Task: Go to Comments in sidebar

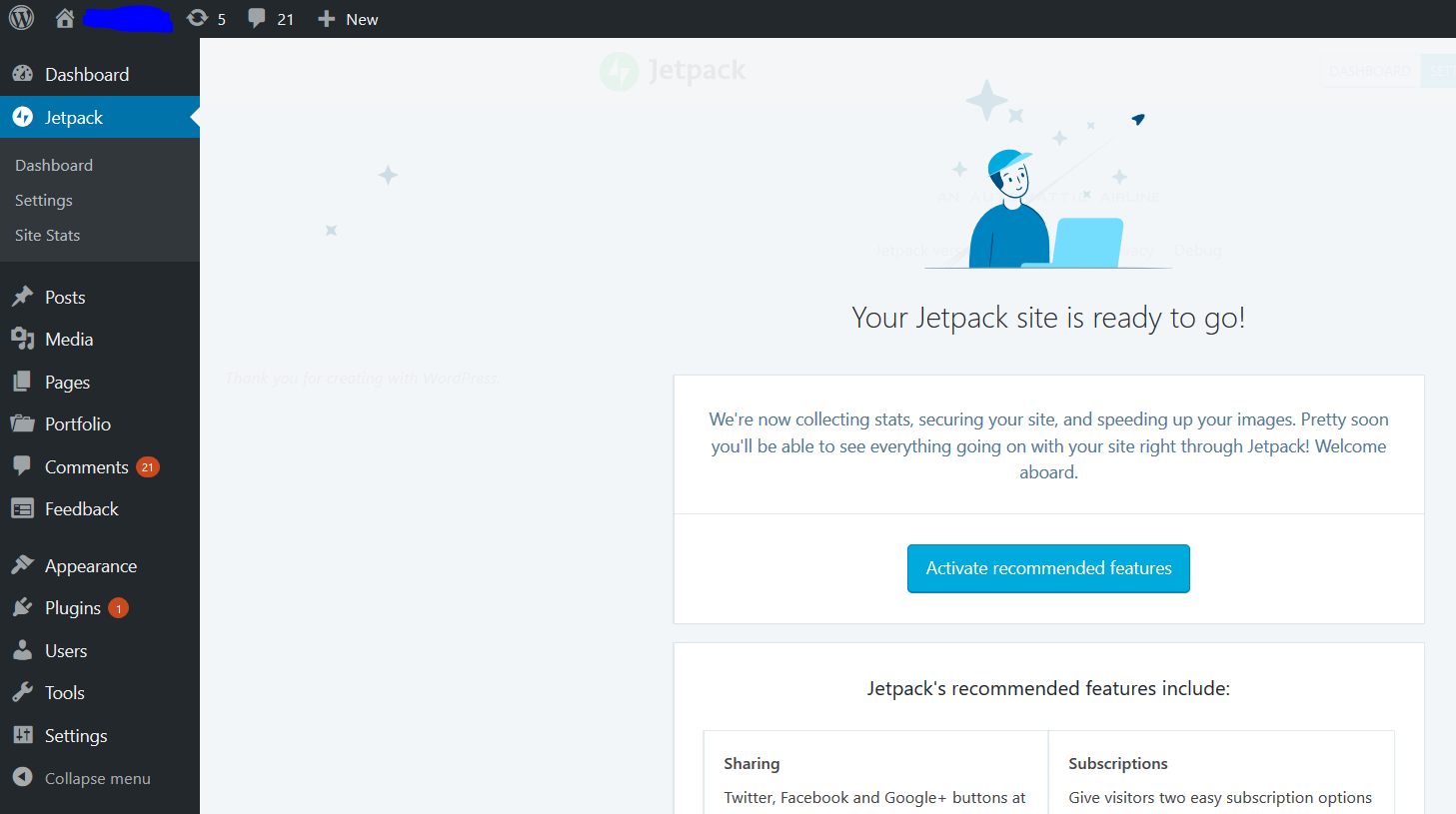Action: pyautogui.click(x=87, y=466)
